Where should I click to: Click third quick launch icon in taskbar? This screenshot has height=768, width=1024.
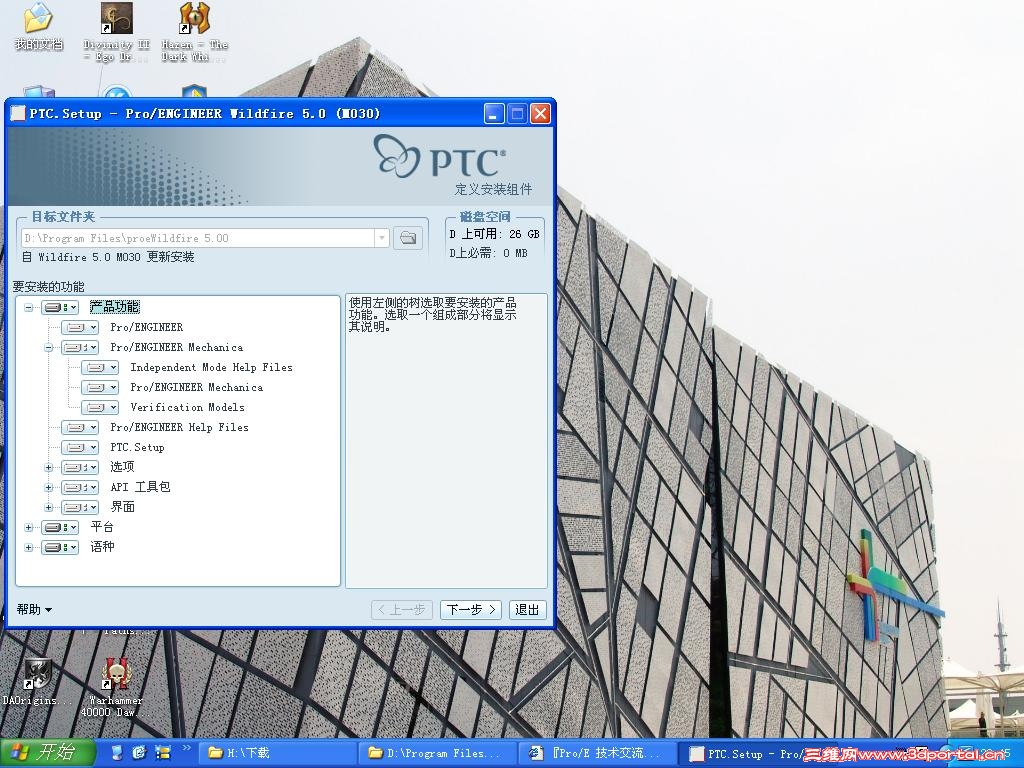tap(162, 753)
